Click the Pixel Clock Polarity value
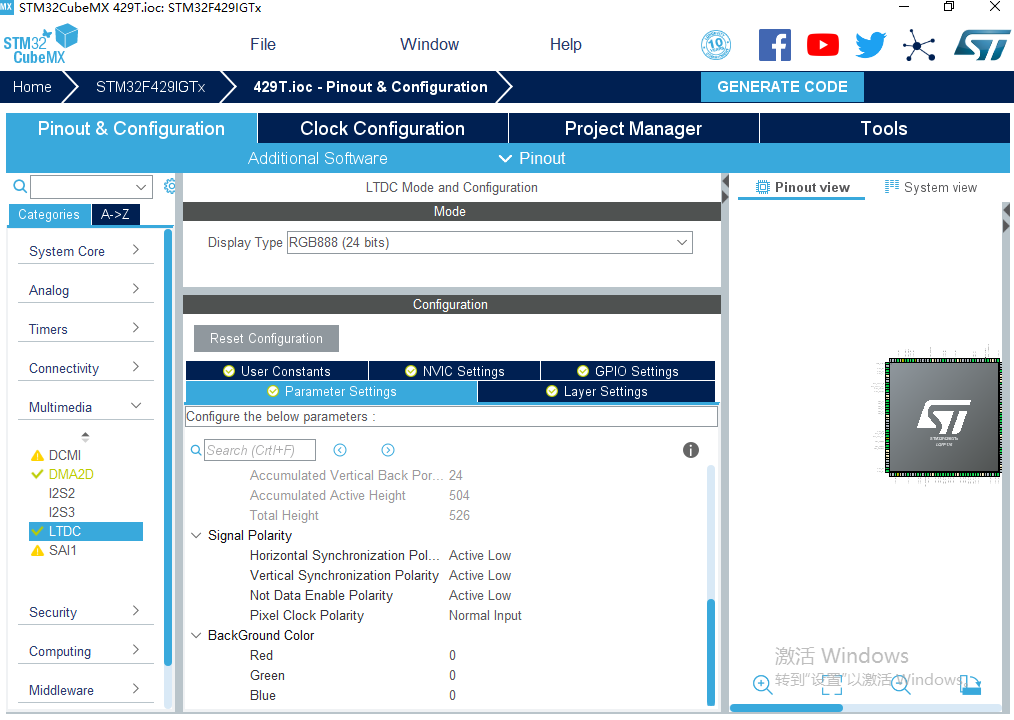Image resolution: width=1014 pixels, height=720 pixels. point(485,616)
